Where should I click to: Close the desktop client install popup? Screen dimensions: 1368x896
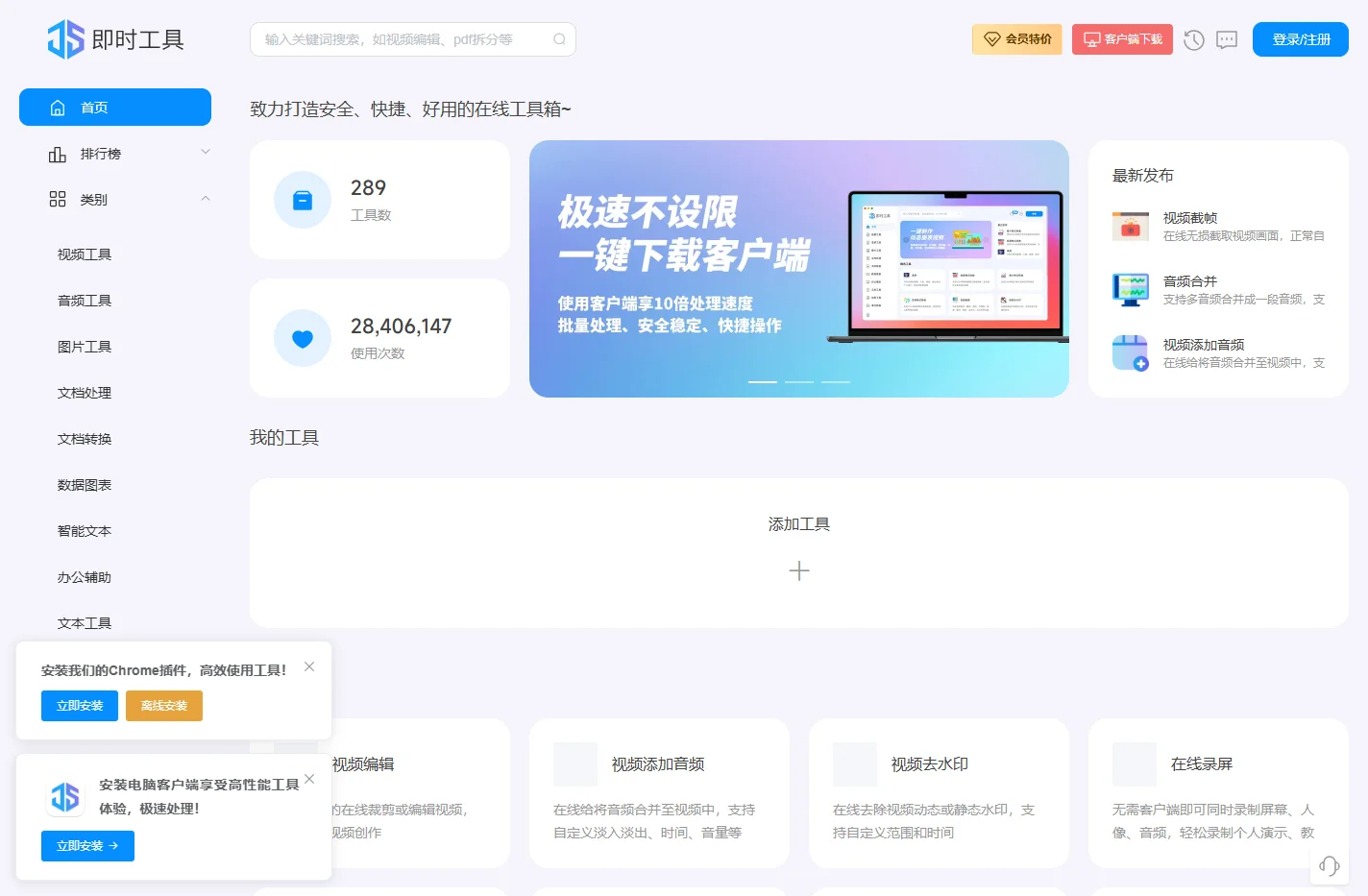309,779
